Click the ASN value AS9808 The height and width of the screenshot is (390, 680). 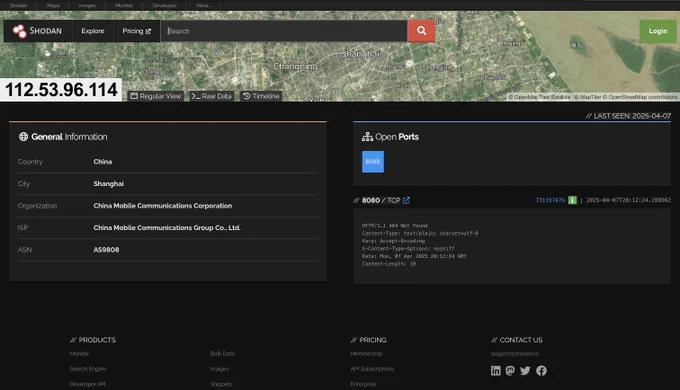tap(106, 250)
